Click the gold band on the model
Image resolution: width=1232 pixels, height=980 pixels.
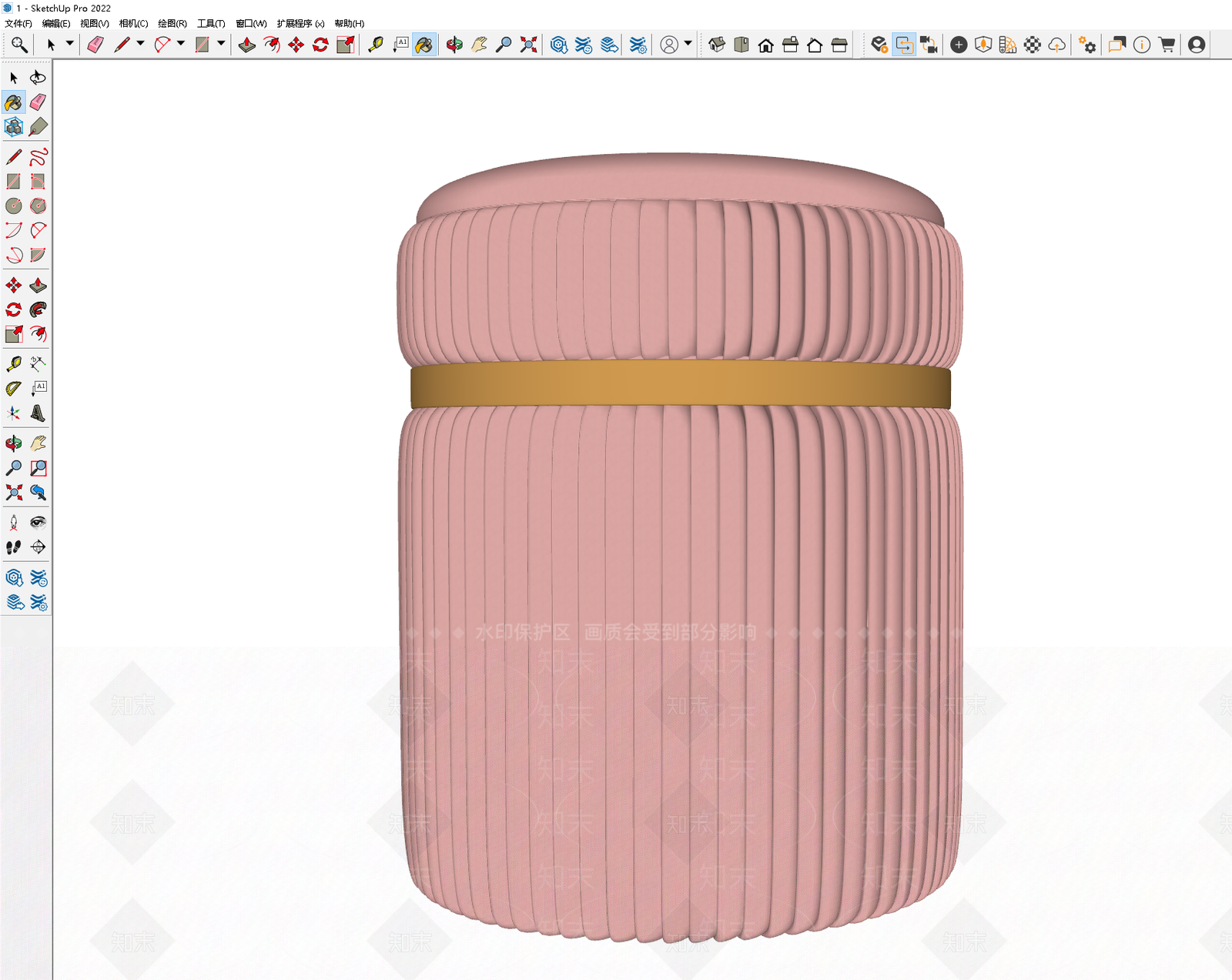click(681, 385)
